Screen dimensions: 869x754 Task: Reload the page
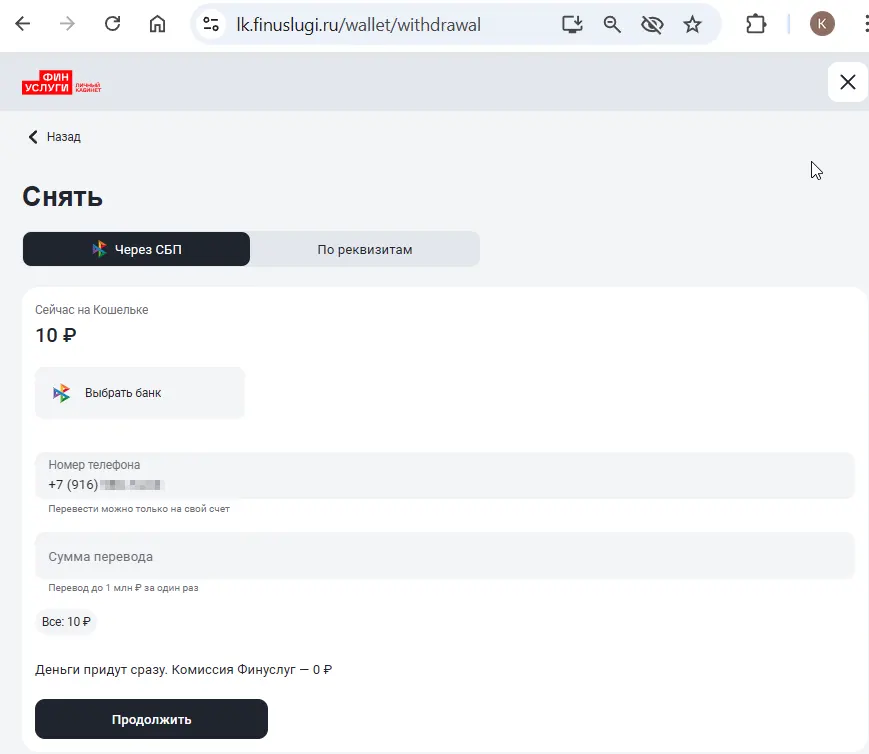(x=113, y=24)
